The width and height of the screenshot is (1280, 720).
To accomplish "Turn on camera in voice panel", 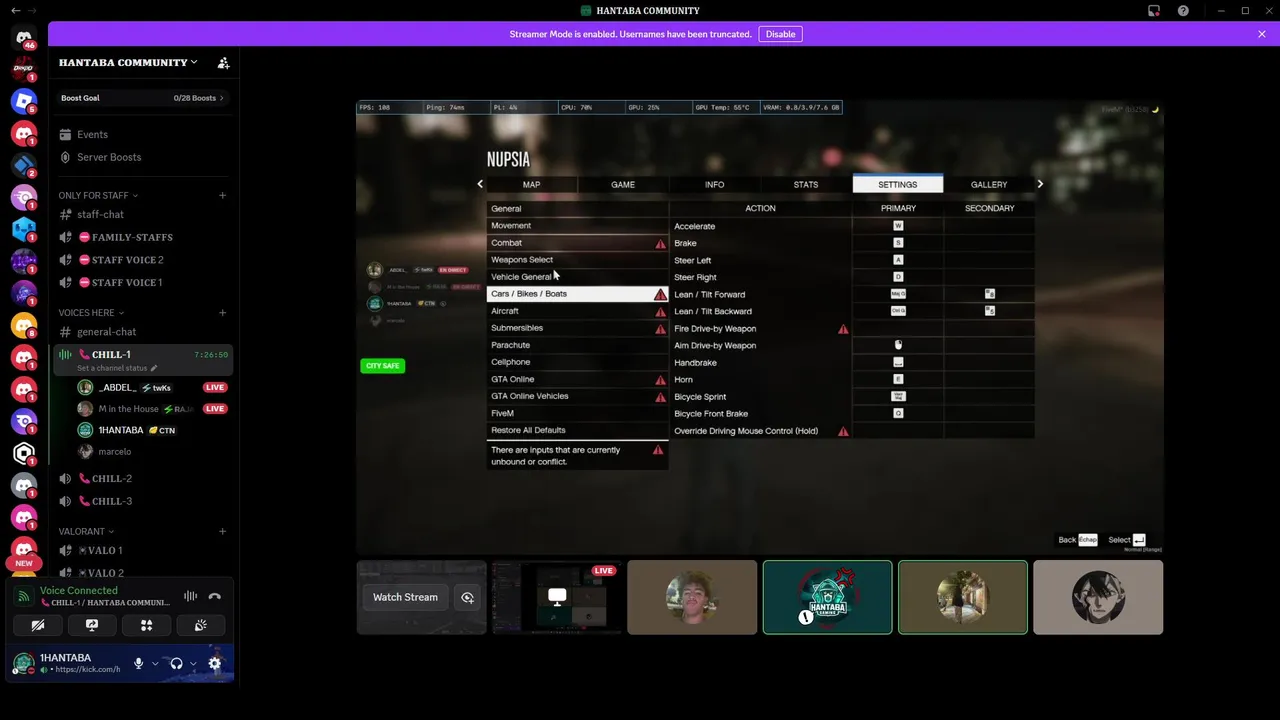I will pos(38,625).
